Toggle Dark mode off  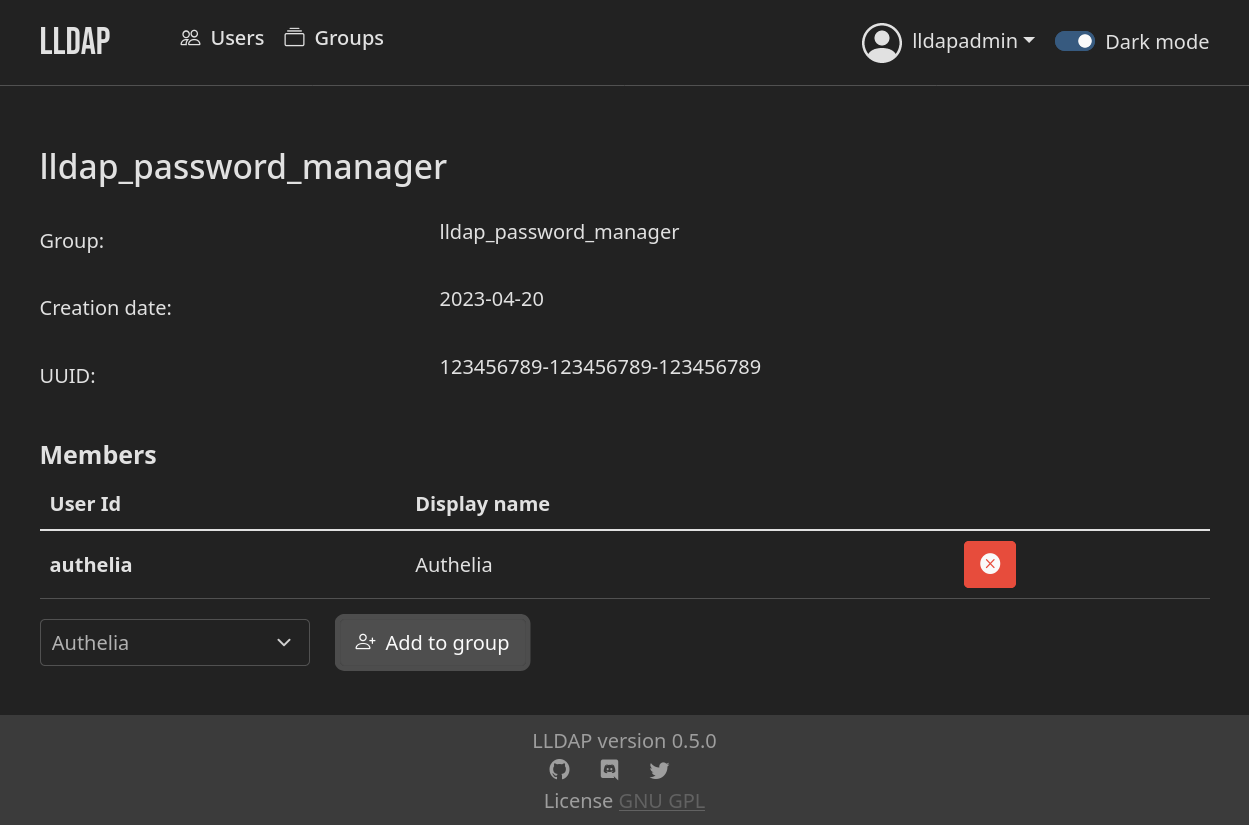point(1074,41)
